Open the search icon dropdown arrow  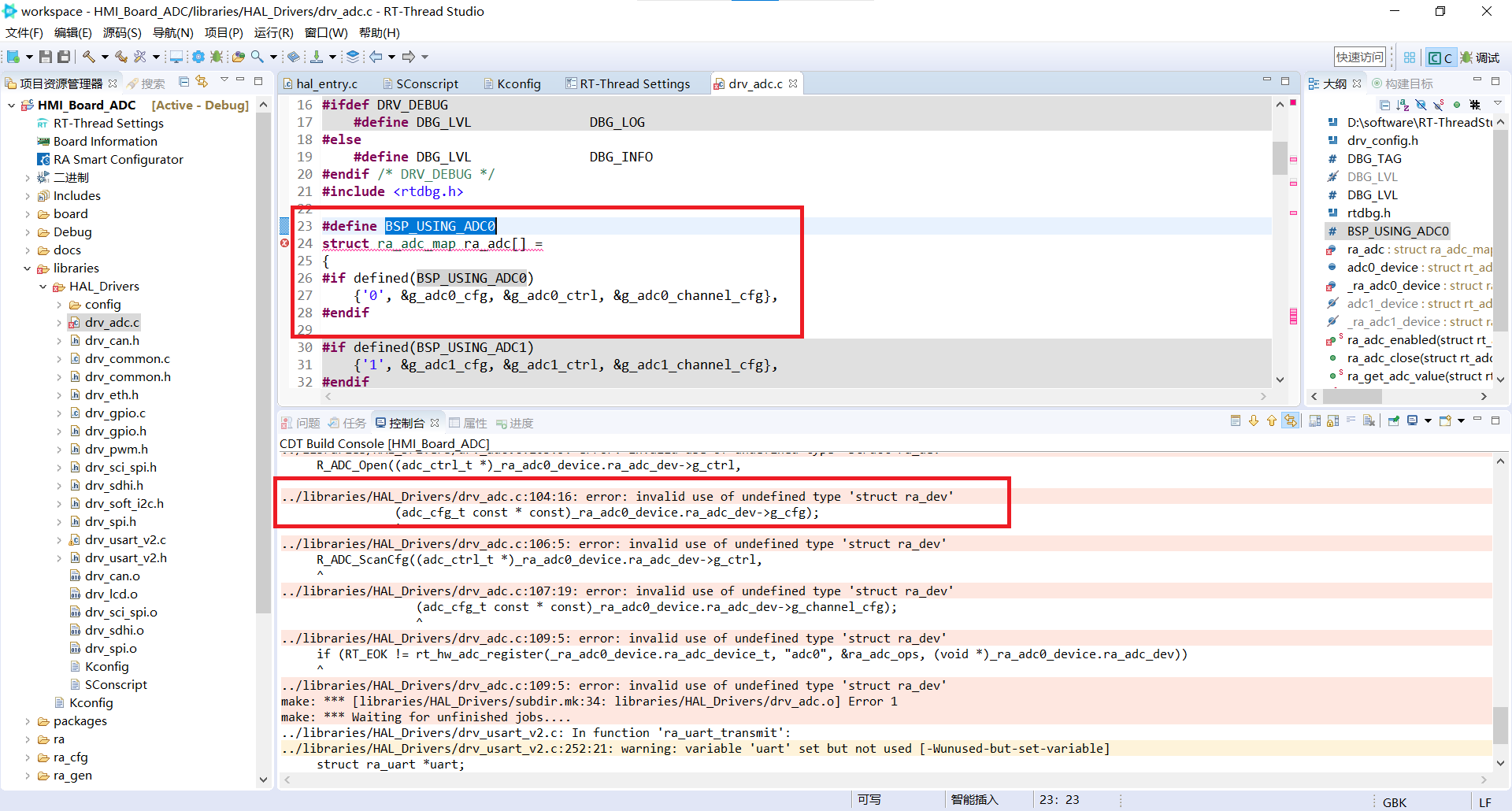[273, 57]
